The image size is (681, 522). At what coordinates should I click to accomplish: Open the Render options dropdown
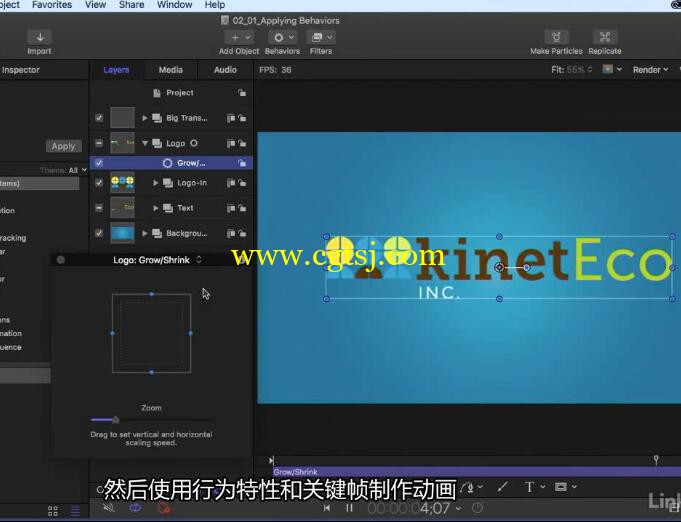click(650, 69)
